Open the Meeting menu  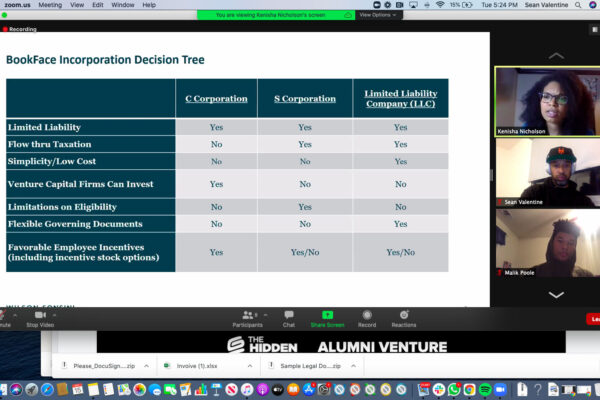pos(50,5)
